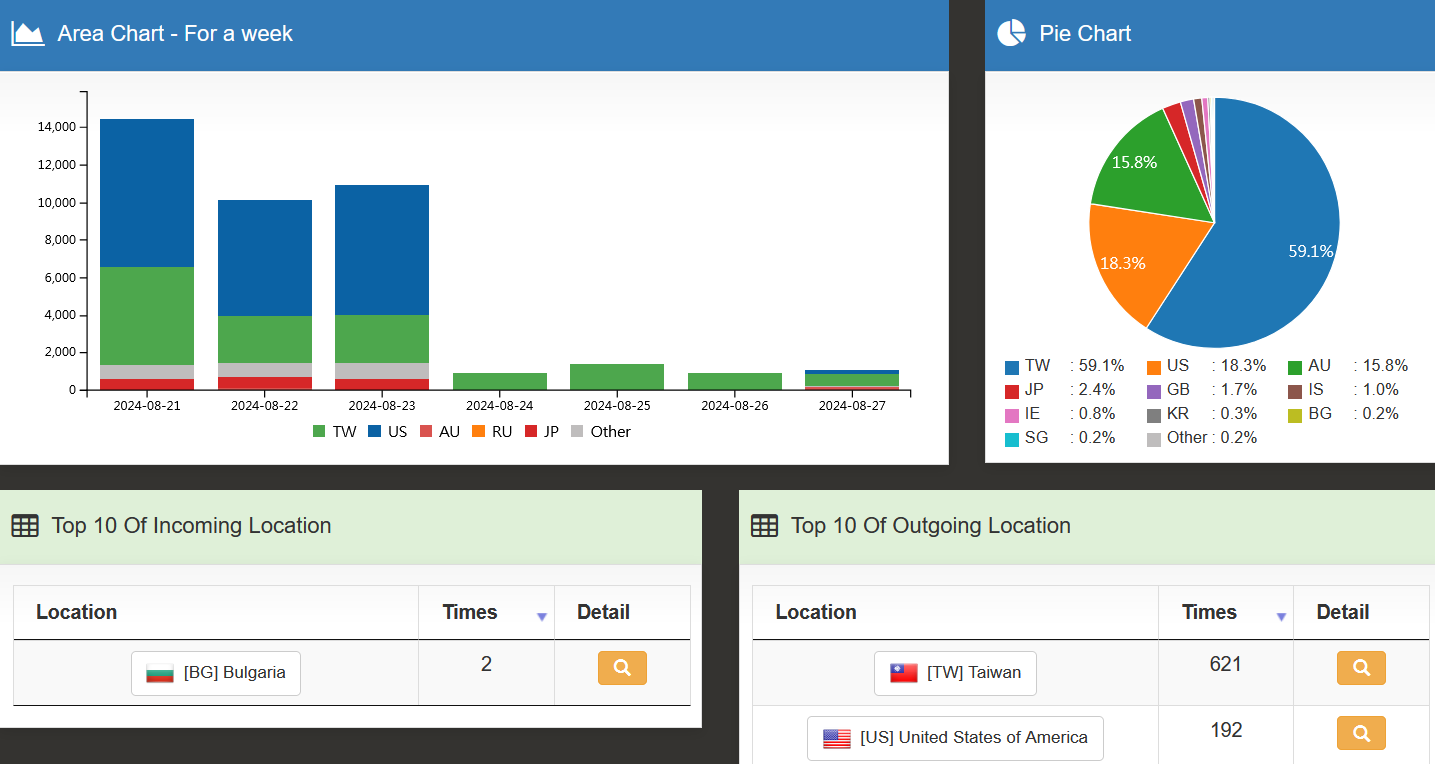Image resolution: width=1435 pixels, height=764 pixels.
Task: Click GB purple swatch in pie legend
Action: click(x=1154, y=391)
